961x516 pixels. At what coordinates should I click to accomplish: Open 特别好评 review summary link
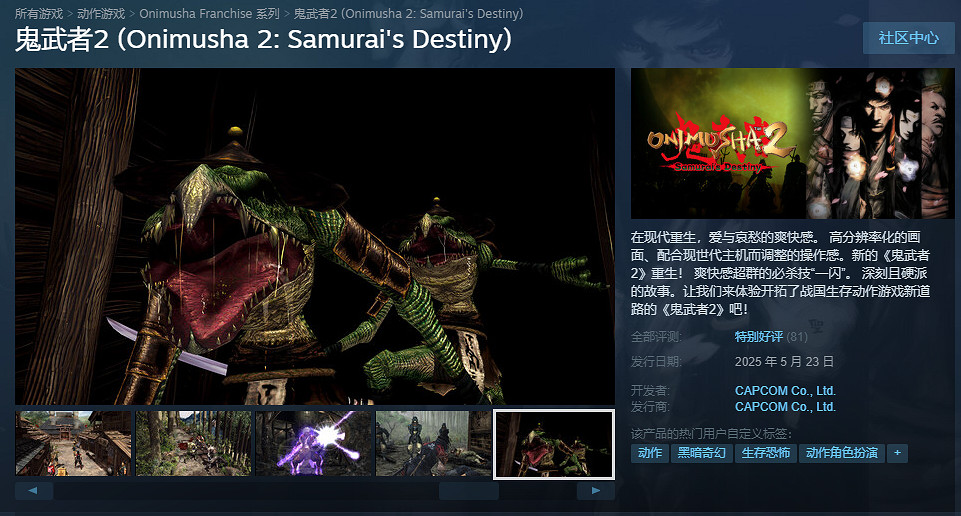[x=759, y=336]
